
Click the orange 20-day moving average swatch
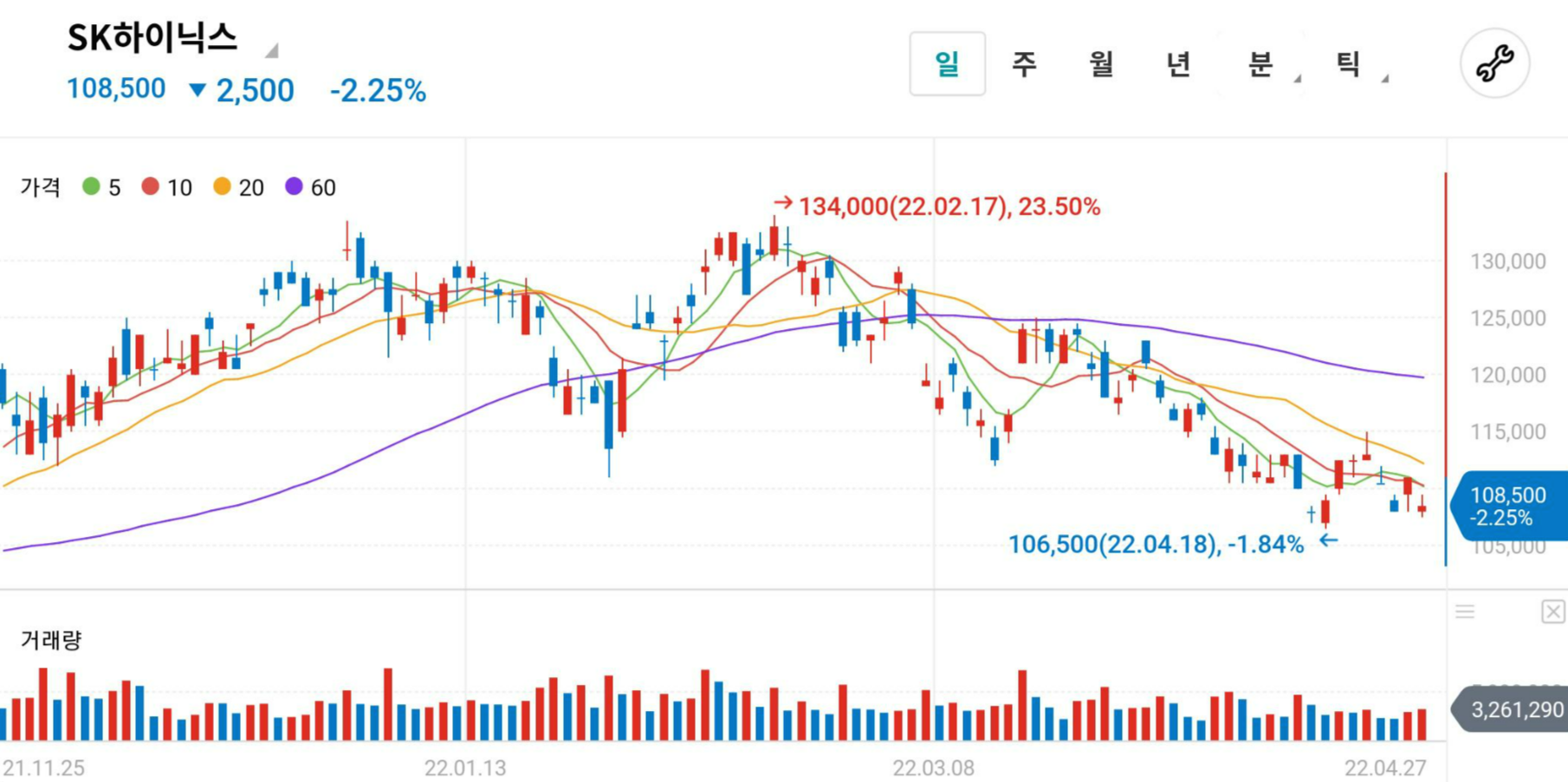pyautogui.click(x=222, y=186)
